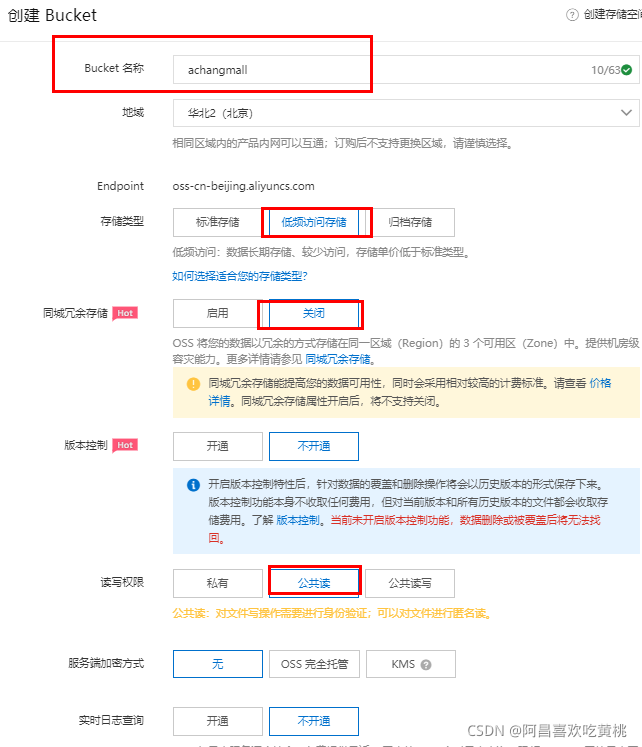Viewport: 642px width, 747px height.
Task: Click the Endpoint label
Action: (120, 186)
